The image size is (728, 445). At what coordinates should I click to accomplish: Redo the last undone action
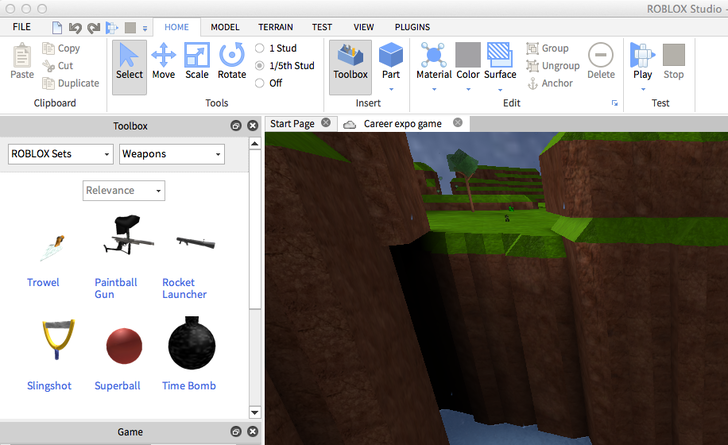coord(94,28)
